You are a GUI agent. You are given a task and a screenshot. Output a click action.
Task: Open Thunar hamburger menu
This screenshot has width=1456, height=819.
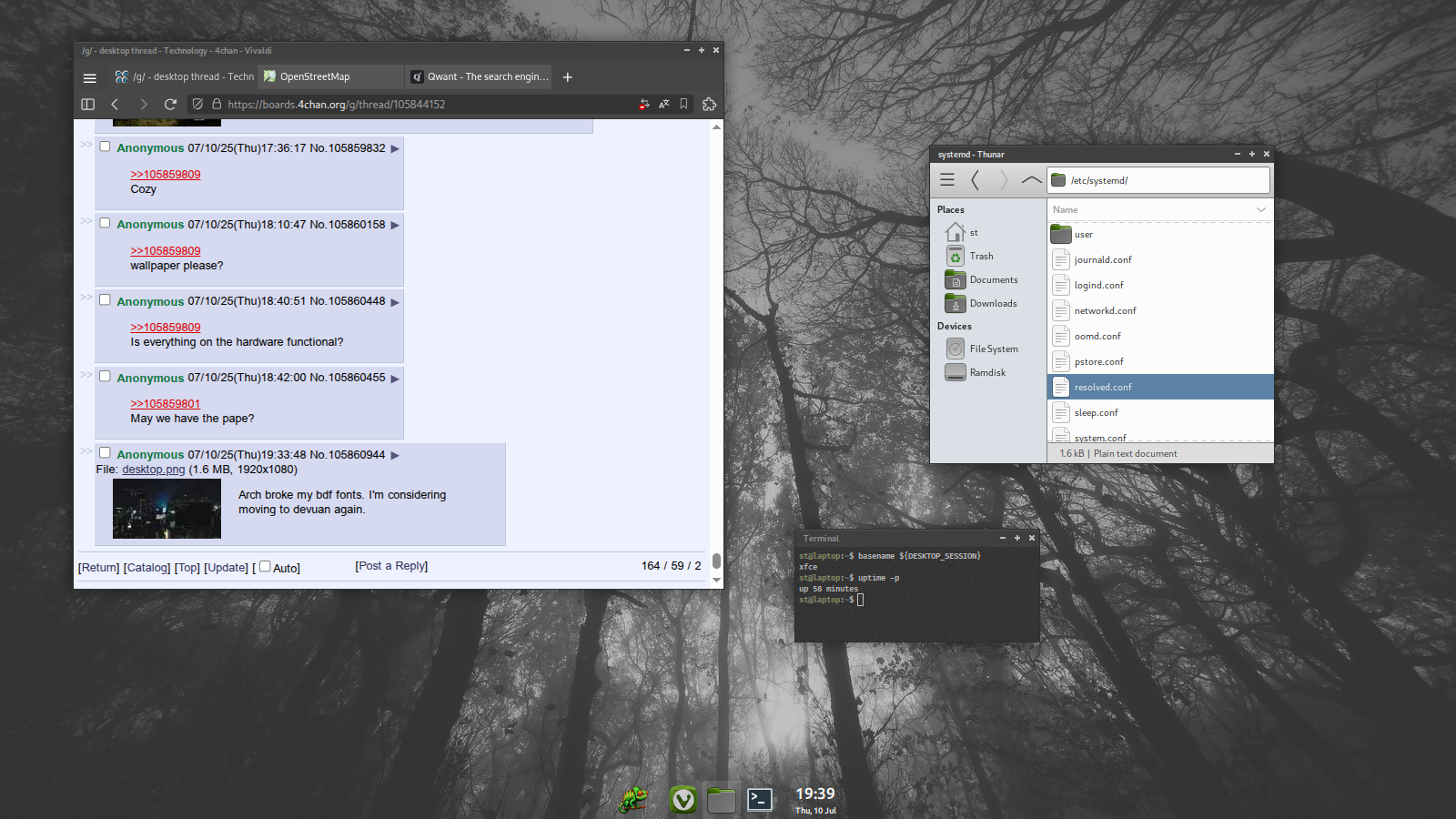pyautogui.click(x=947, y=180)
